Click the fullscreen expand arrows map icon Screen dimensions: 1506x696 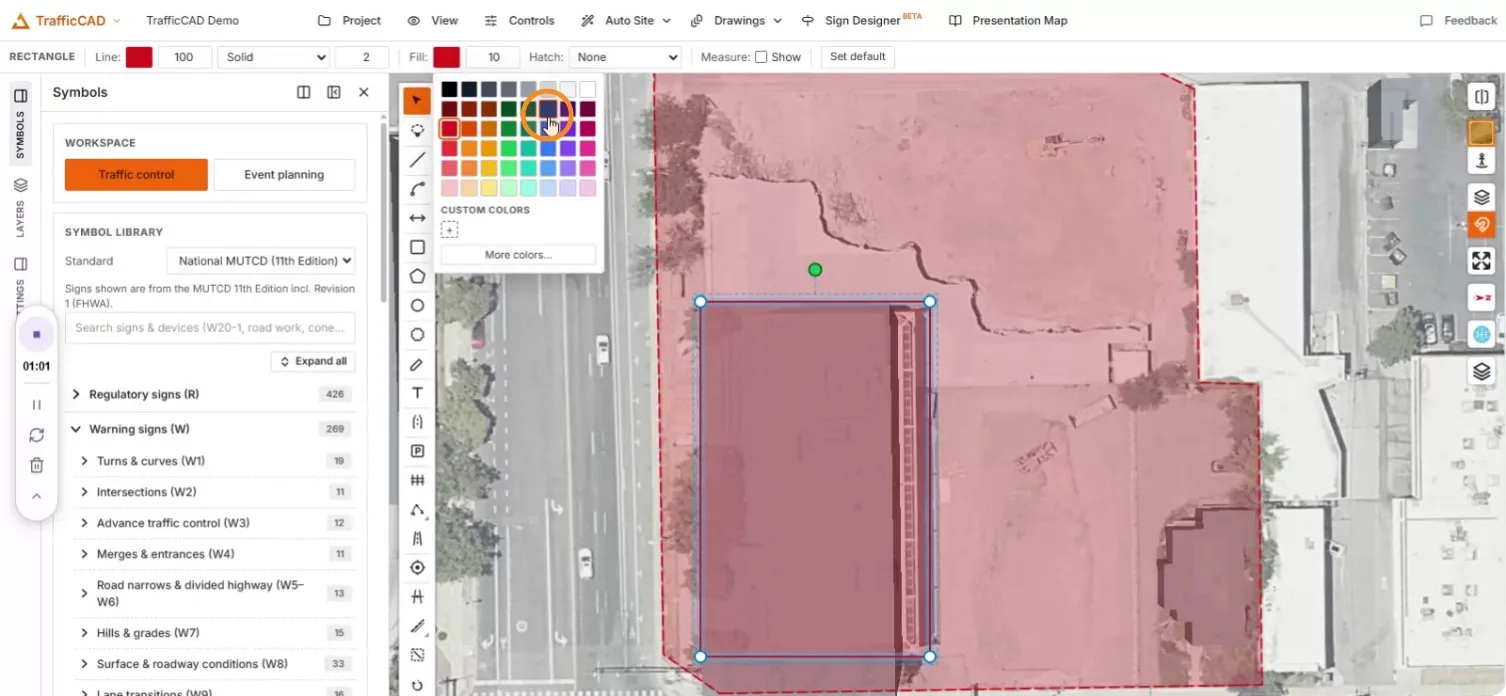pos(1481,261)
